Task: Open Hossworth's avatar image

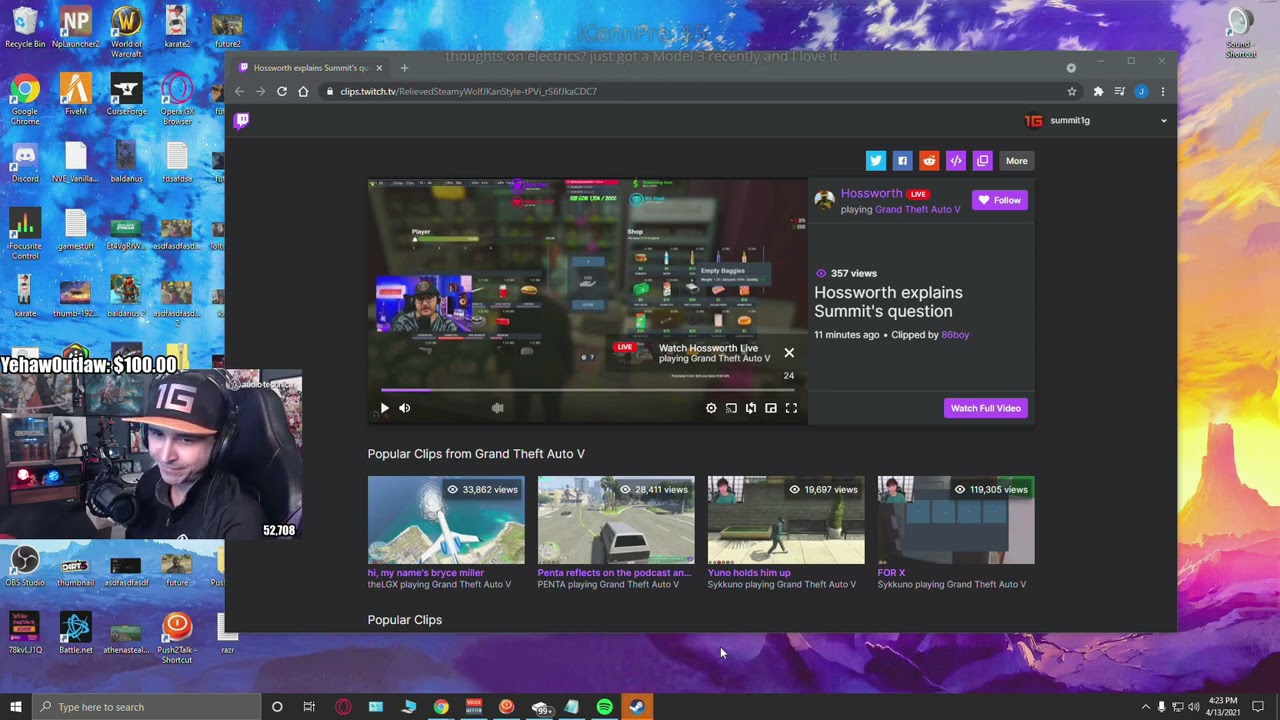Action: click(824, 200)
